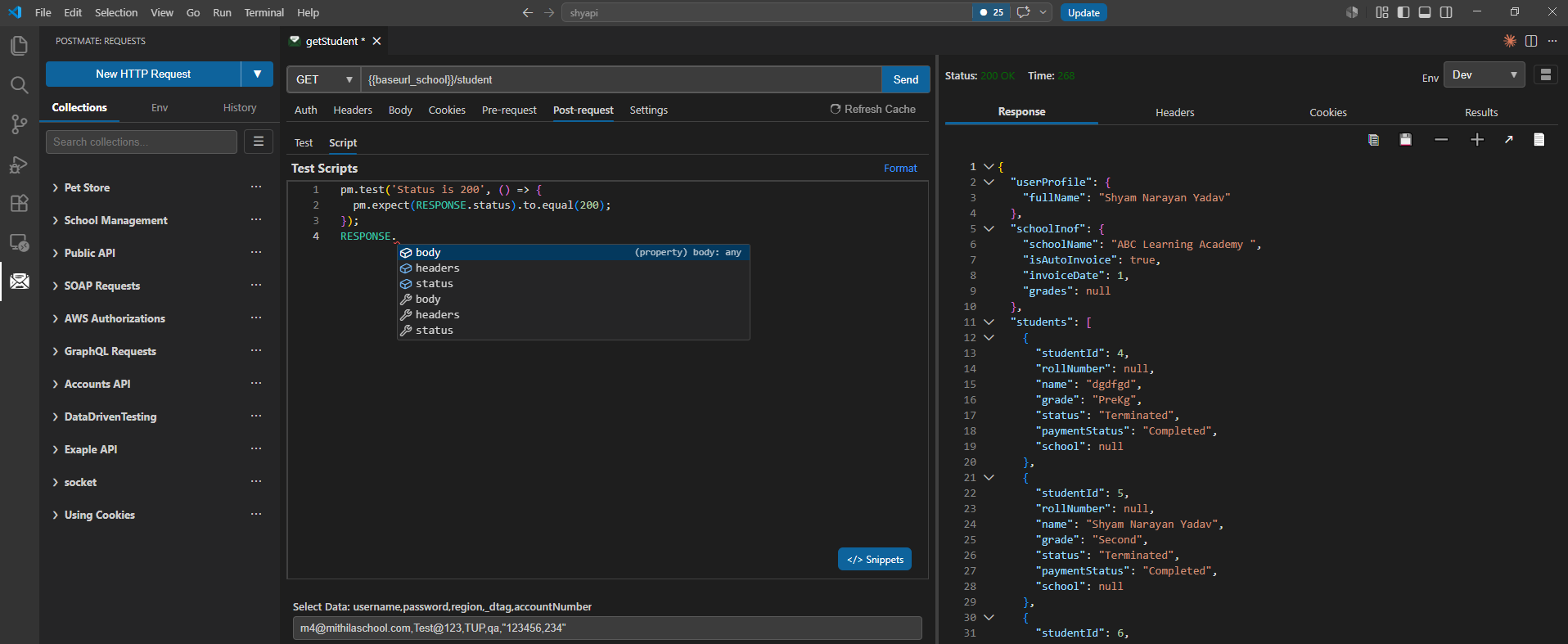Screen dimensions: 1568x644
Task: Toggle the primary side bar visibility
Action: point(1404,12)
